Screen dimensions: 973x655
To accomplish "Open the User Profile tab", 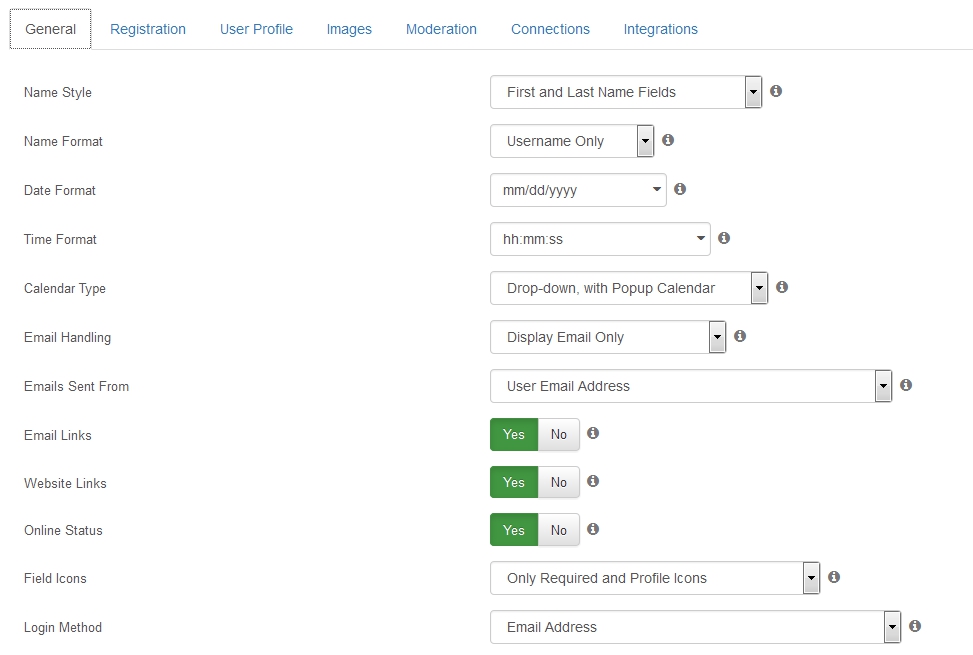I will [256, 29].
